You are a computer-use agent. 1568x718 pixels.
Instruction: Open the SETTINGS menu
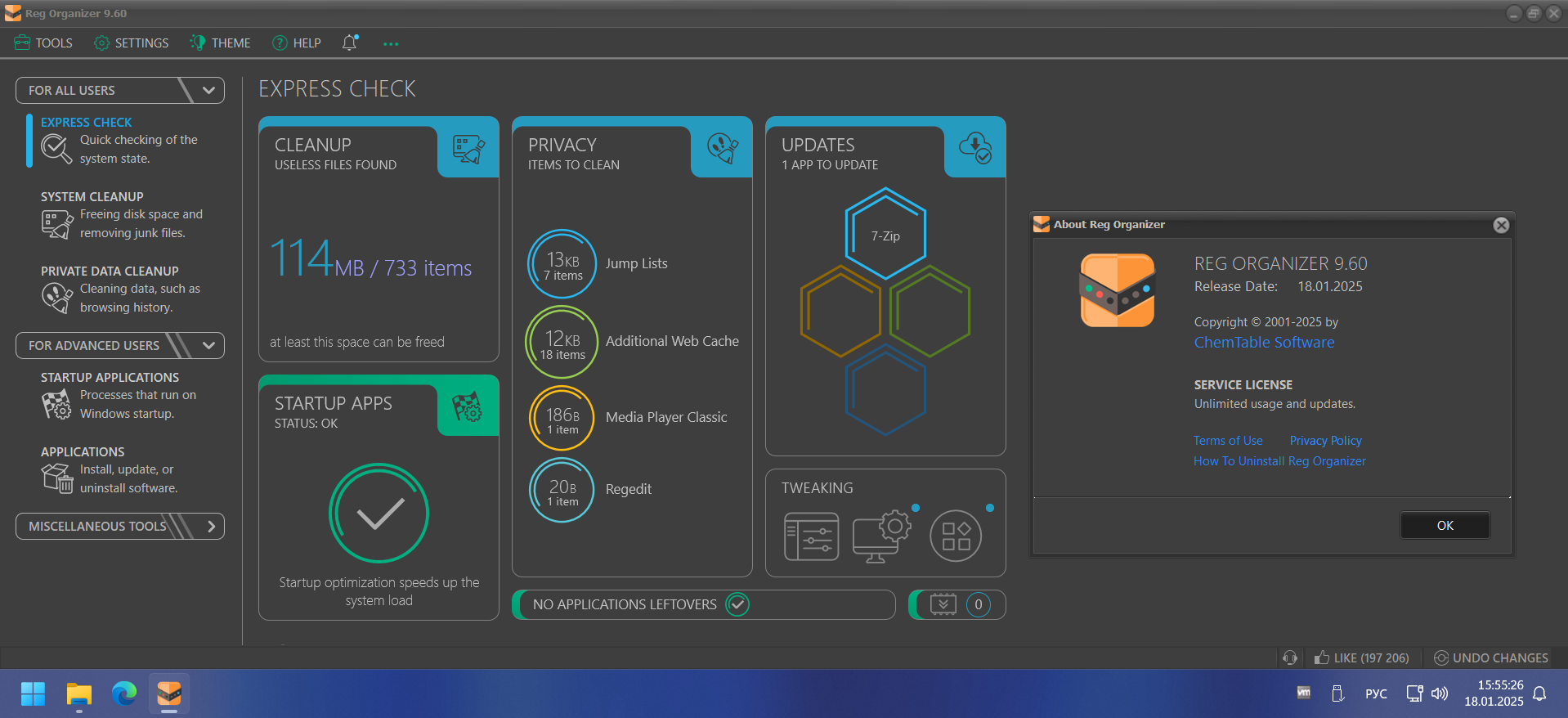tap(131, 43)
